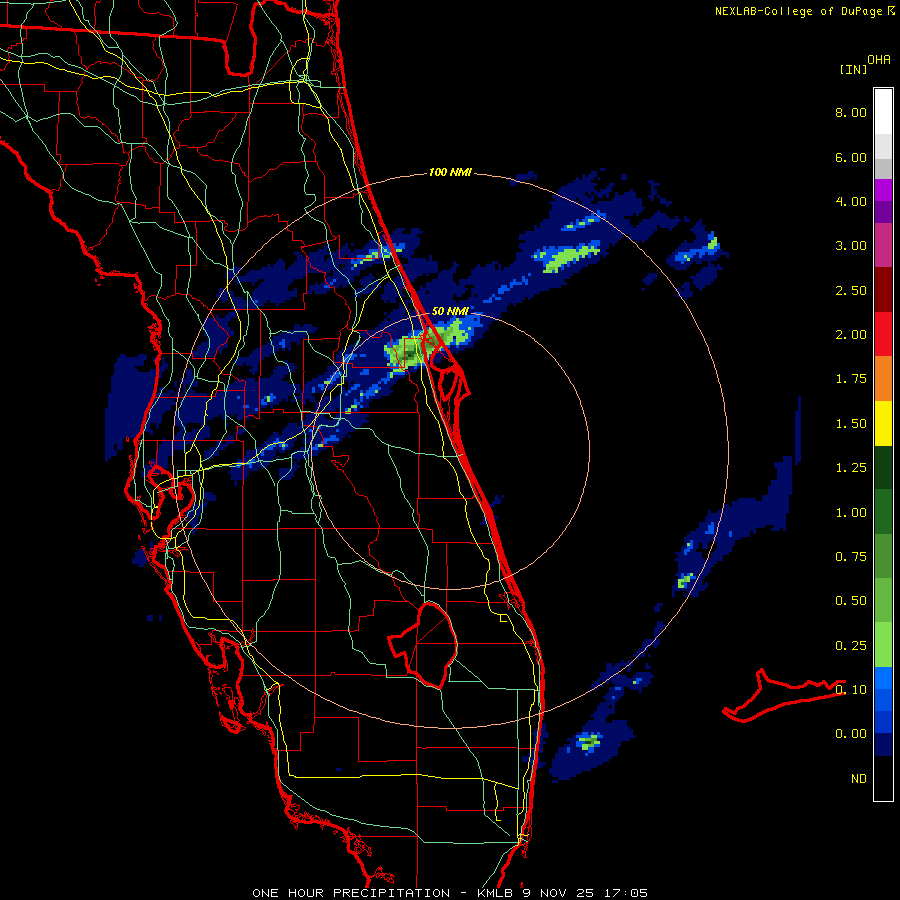Select the dark green 1.25 legend swatch
Screen dimensions: 900x900
[883, 468]
